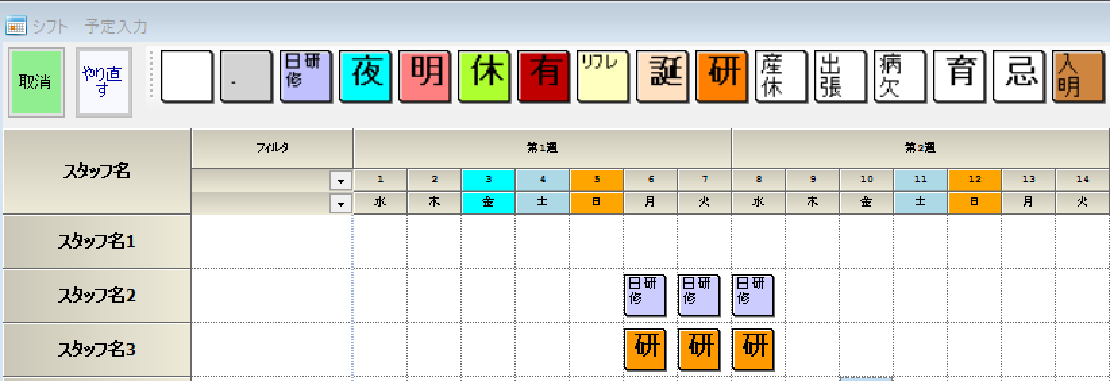Select 日研修 entry on day 6 for スタッフ名2

coord(645,295)
